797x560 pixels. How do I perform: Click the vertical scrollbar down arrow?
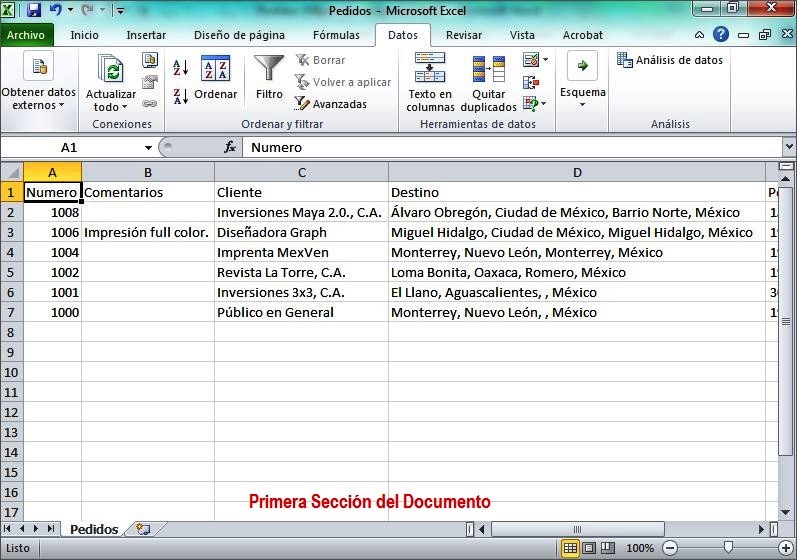click(x=785, y=512)
